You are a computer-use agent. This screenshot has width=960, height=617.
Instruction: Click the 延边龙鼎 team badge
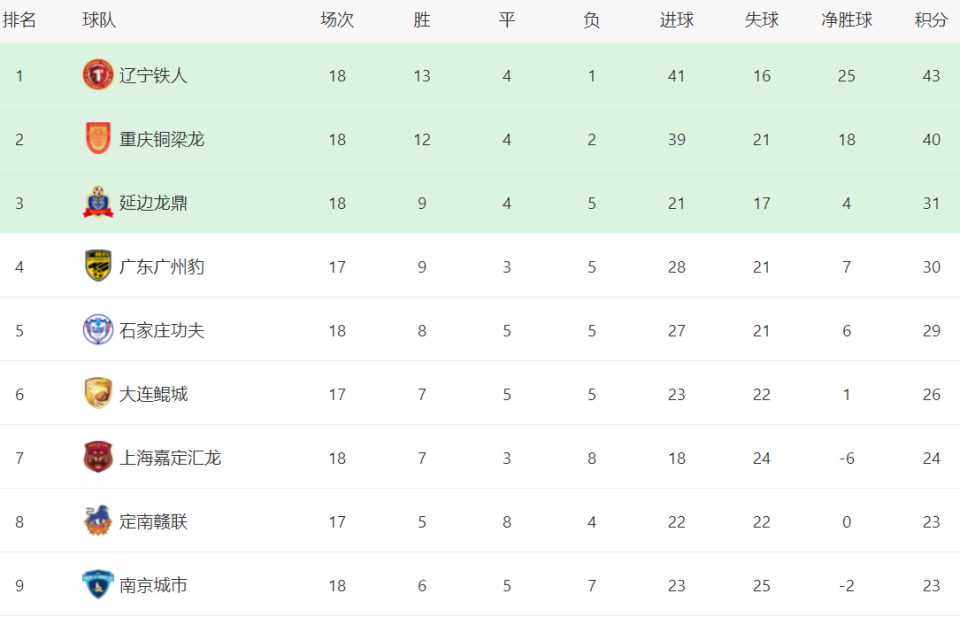98,202
